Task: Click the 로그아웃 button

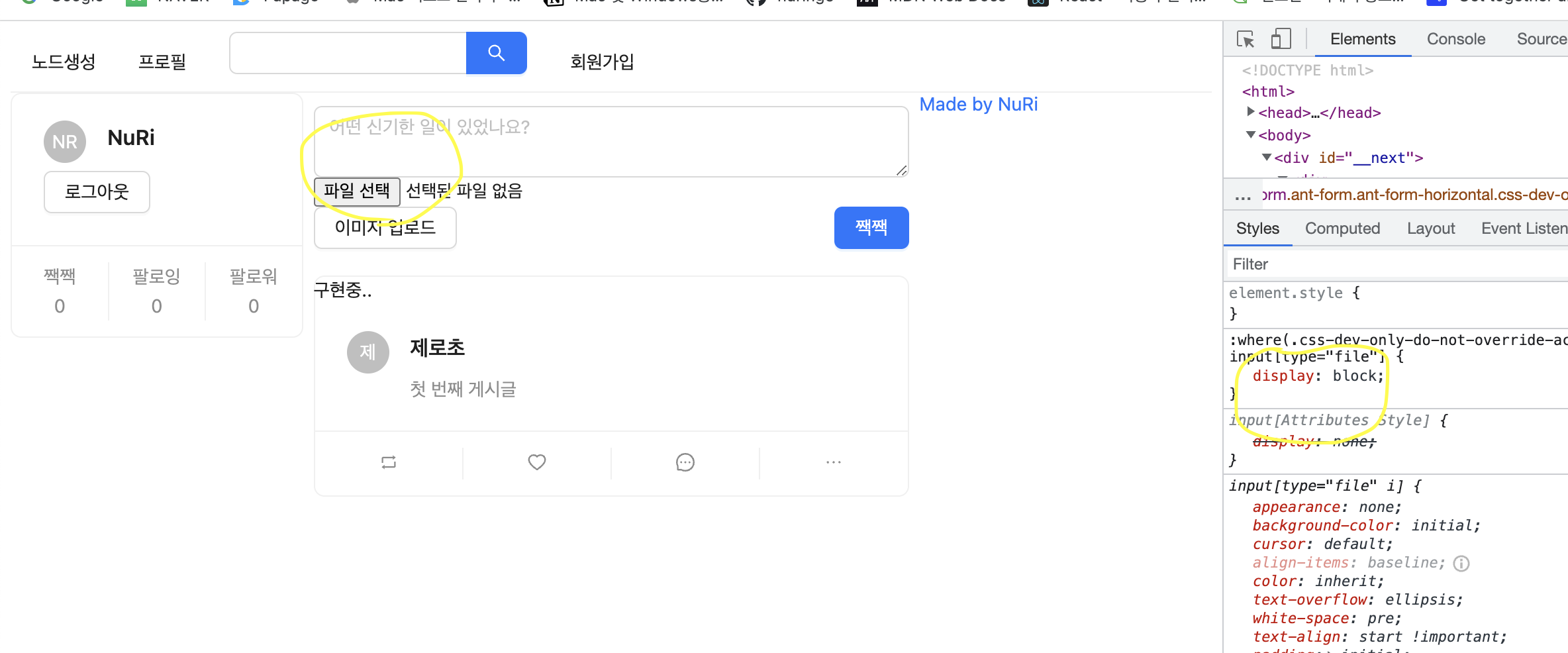Action: click(x=97, y=192)
